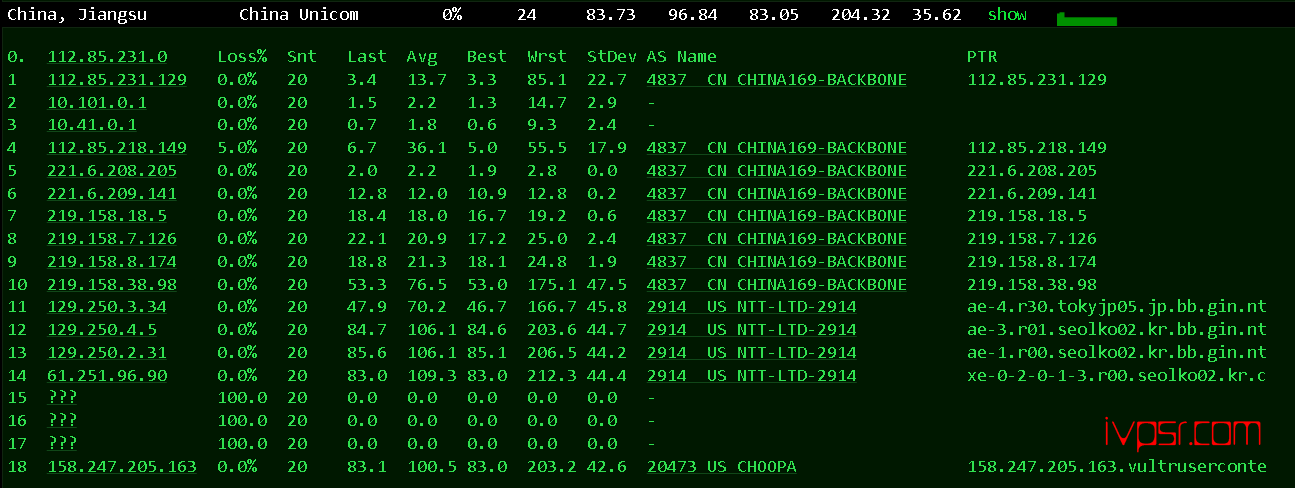The width and height of the screenshot is (1295, 488).
Task: Open IP link 219.158.8.174 in hop 9
Action: click(112, 262)
